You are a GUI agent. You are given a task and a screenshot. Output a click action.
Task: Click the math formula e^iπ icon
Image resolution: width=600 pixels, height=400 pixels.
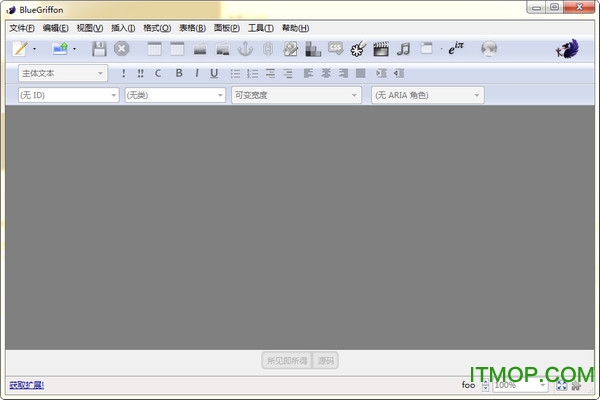point(458,48)
